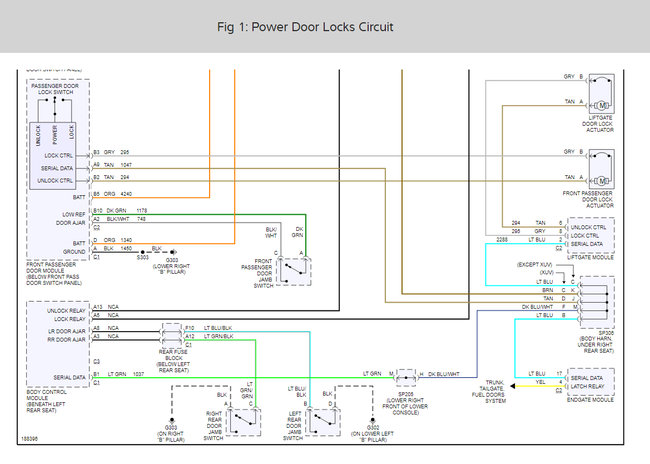Click the 'BLK 1450' wire label
The width and height of the screenshot is (650, 464).
118,248
